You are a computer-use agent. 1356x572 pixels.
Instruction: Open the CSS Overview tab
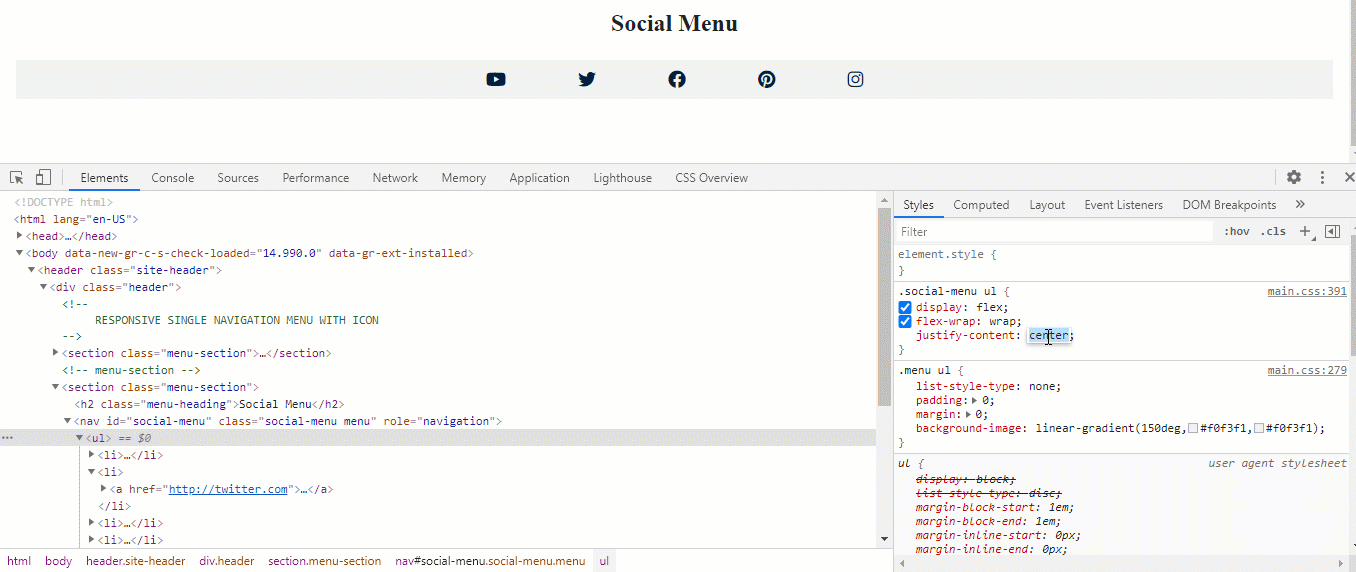(x=711, y=178)
